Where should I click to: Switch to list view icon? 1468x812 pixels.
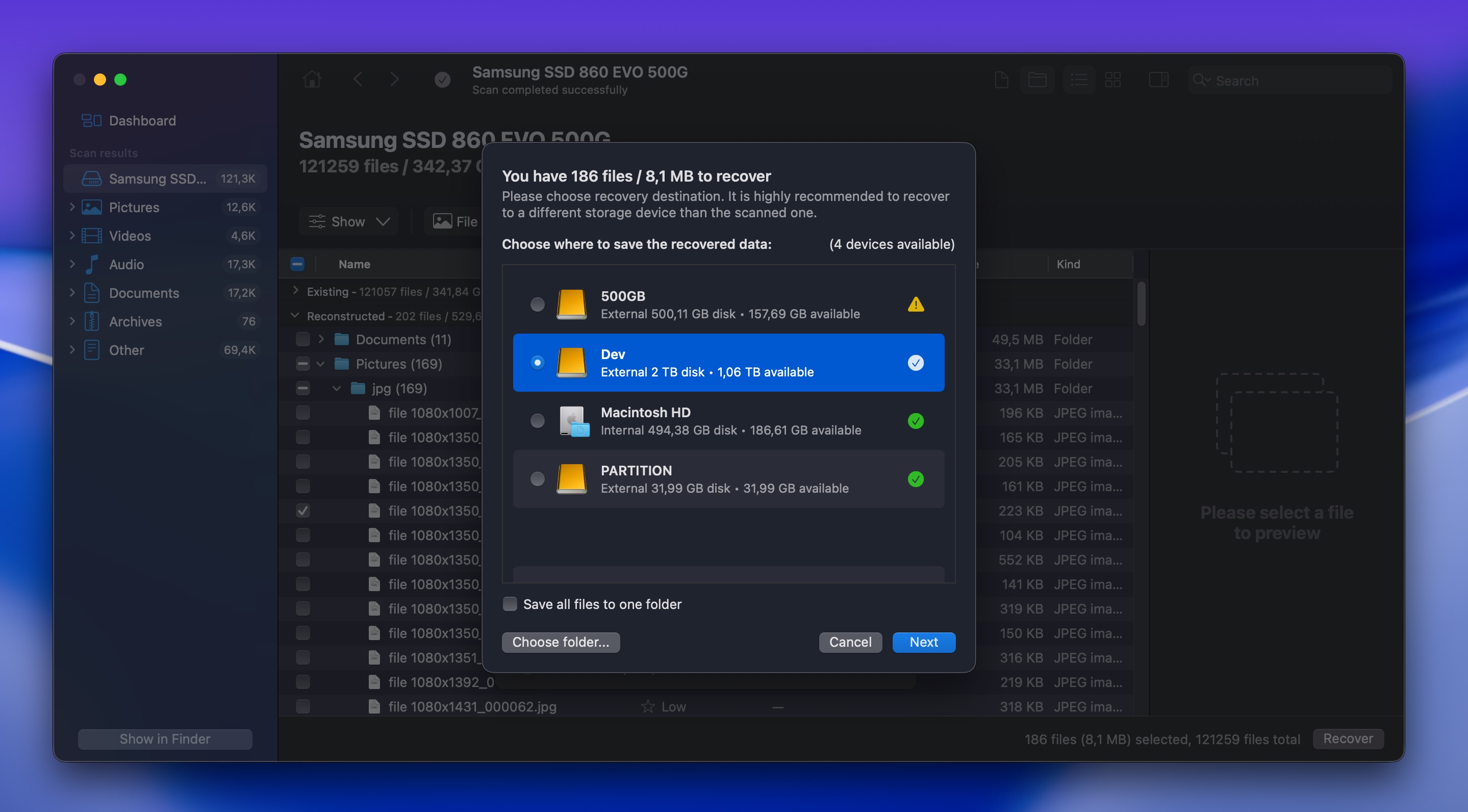[x=1078, y=80]
